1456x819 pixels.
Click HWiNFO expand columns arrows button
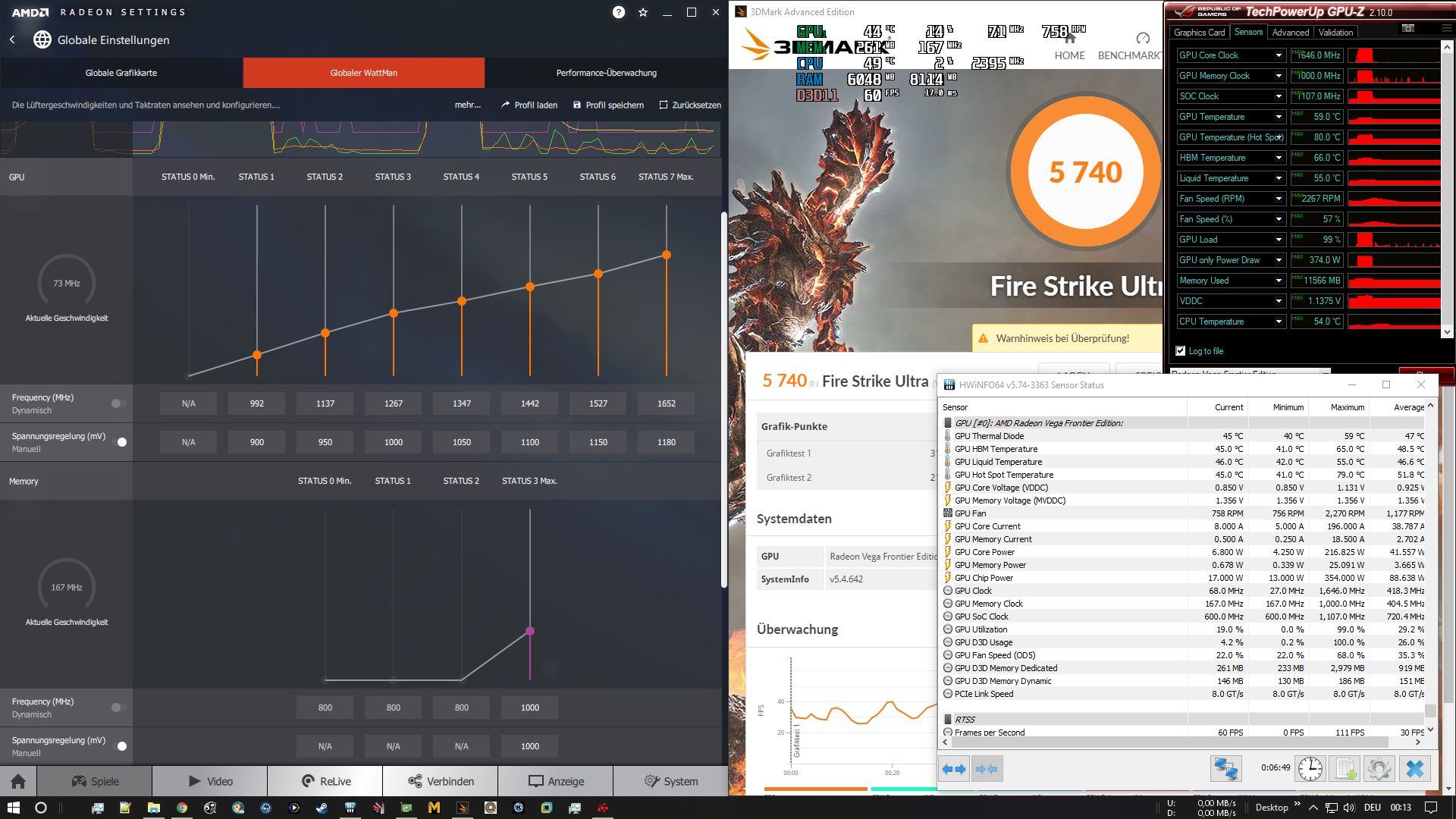[954, 769]
